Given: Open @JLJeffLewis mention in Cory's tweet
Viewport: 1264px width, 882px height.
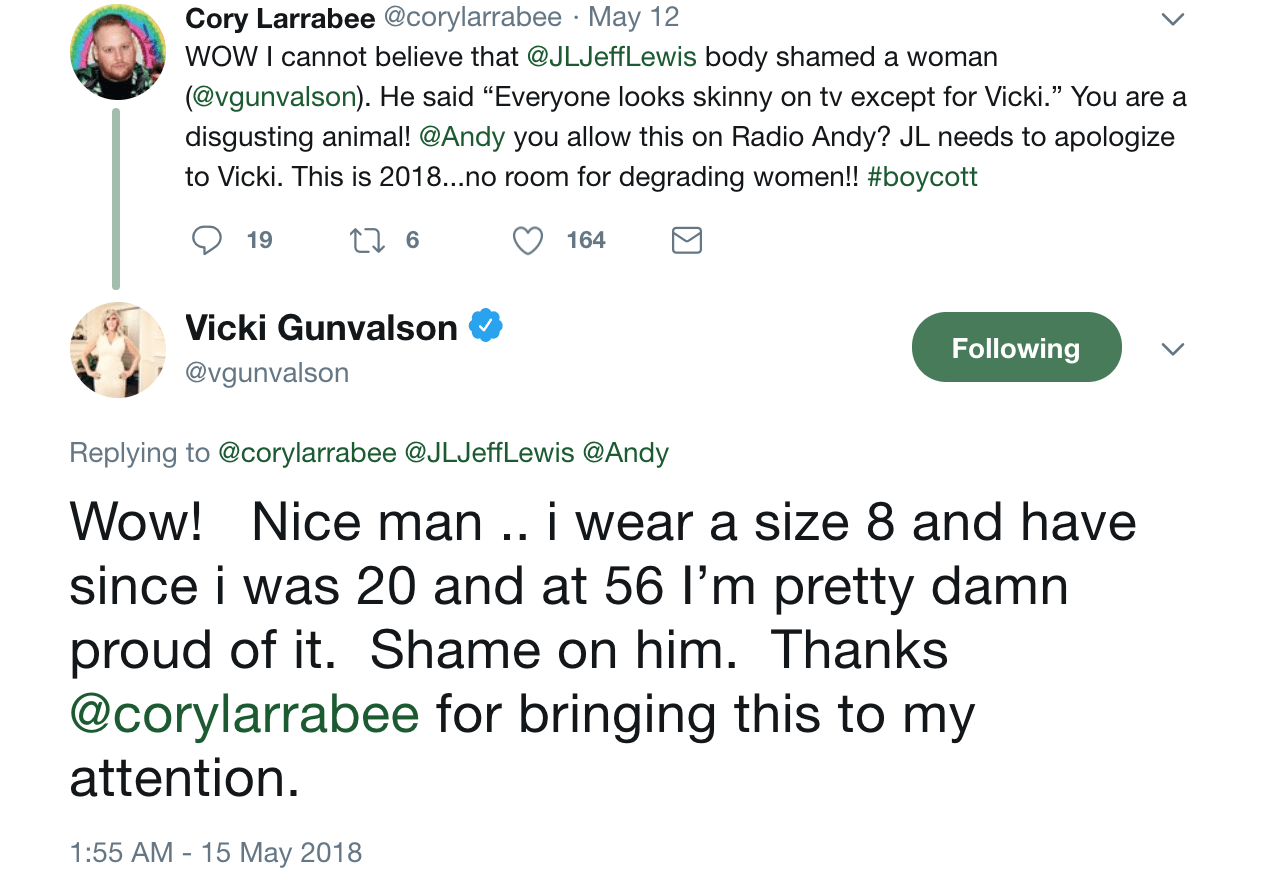Looking at the screenshot, I should [611, 56].
